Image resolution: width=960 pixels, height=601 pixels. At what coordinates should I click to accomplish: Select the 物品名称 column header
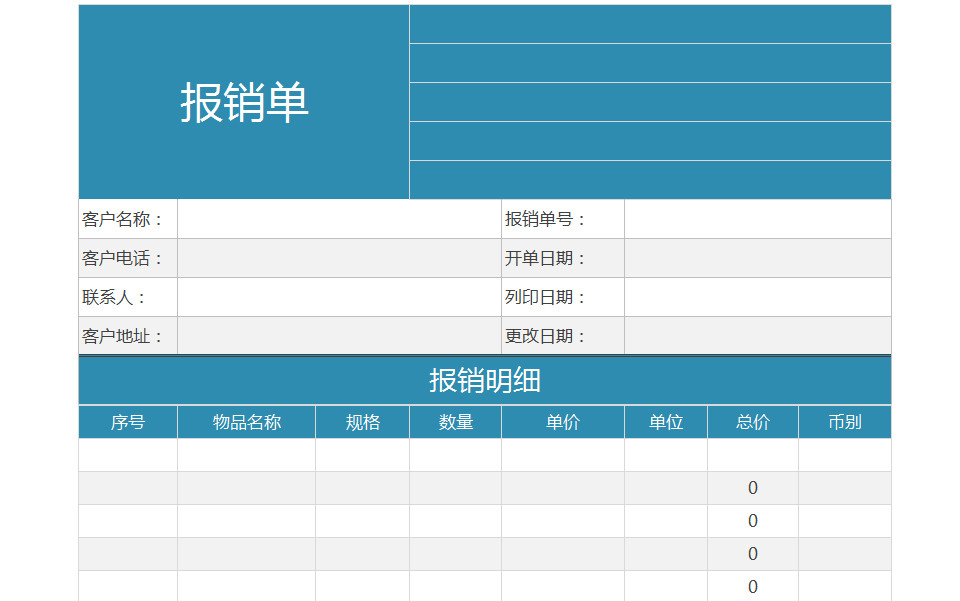(247, 422)
